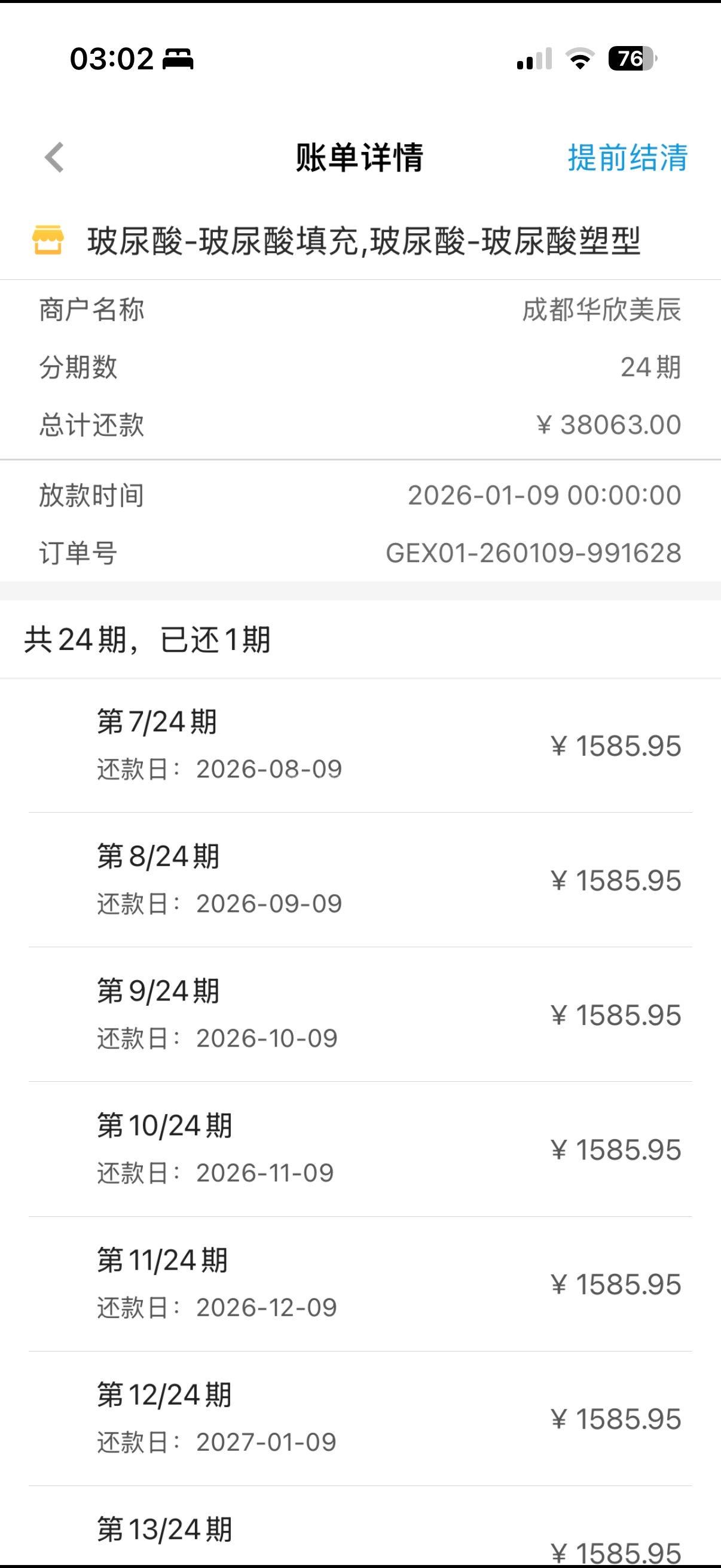Tap the 第11/24期 installment item

tap(360, 1284)
